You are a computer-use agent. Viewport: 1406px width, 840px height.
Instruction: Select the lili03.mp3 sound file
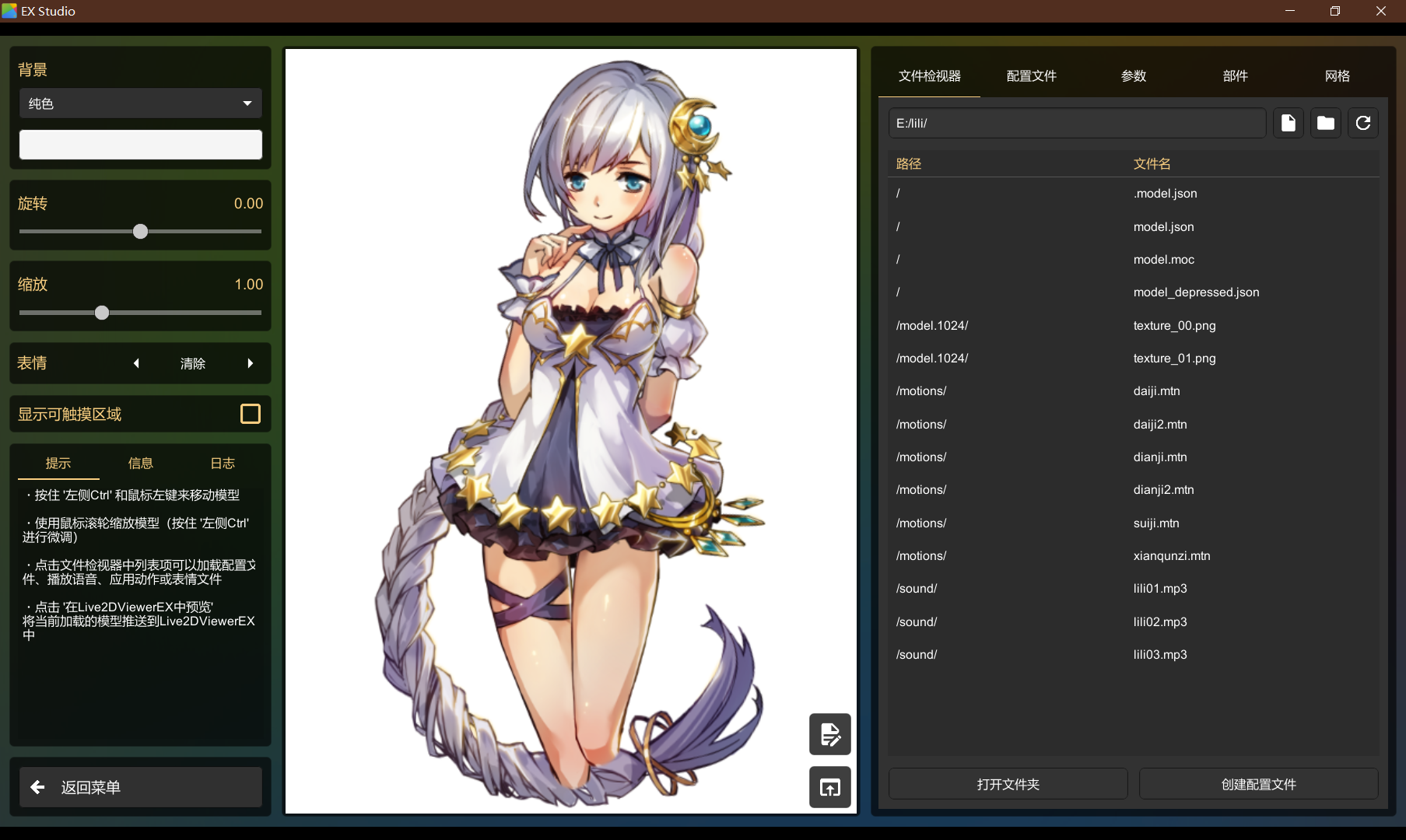pyautogui.click(x=1134, y=654)
